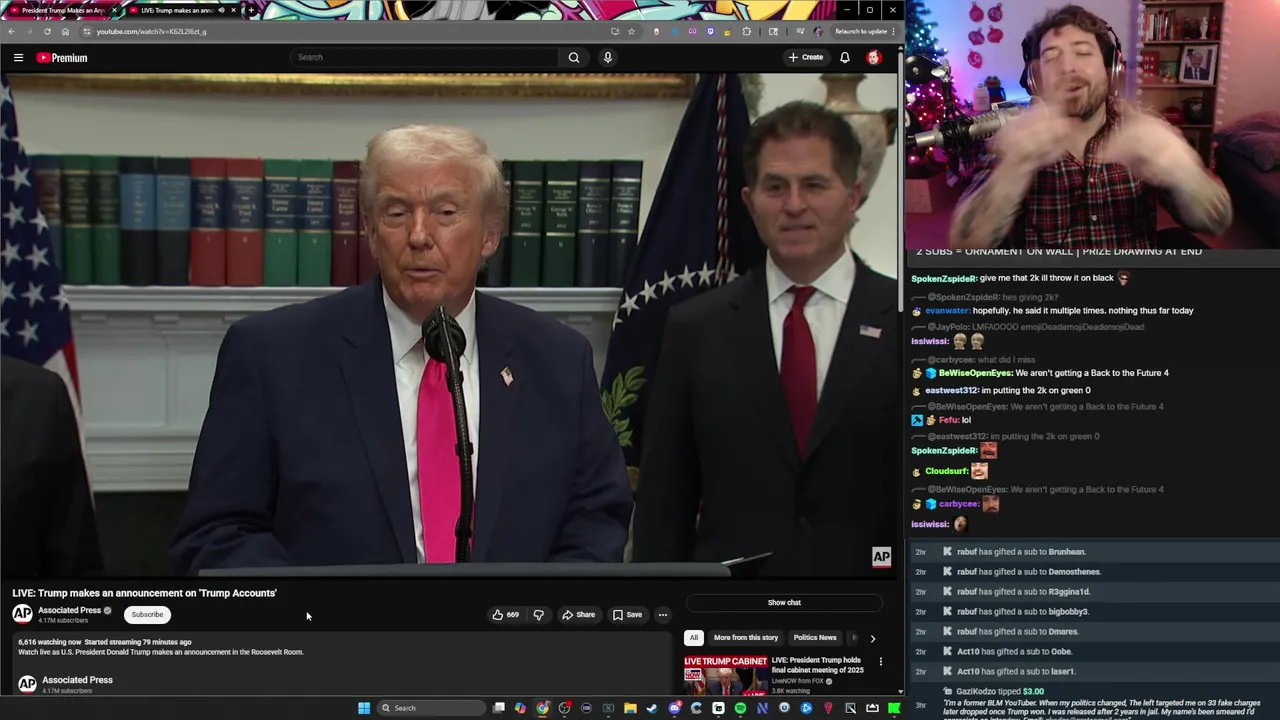Click 'Relaunch to update' button

[860, 31]
